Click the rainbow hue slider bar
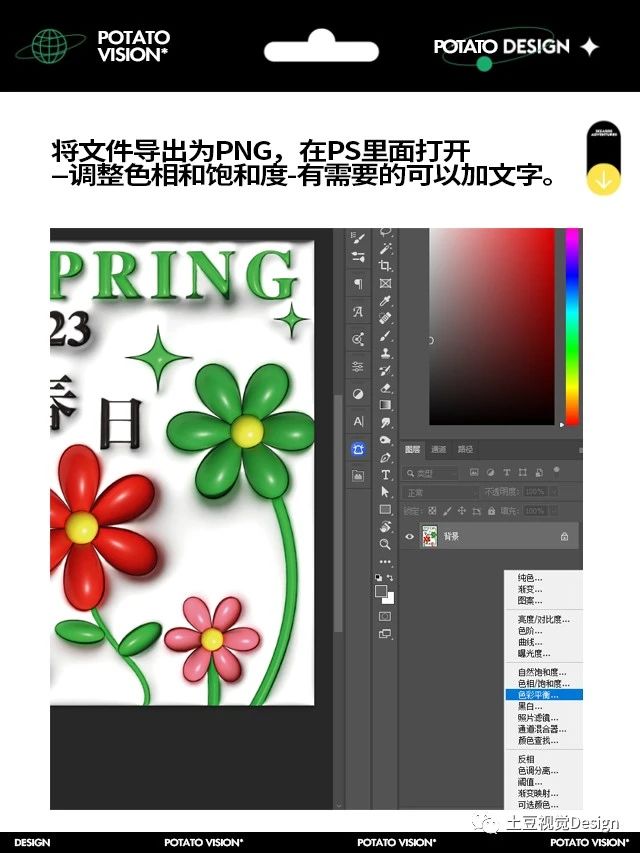This screenshot has height=853, width=640. coord(572,326)
